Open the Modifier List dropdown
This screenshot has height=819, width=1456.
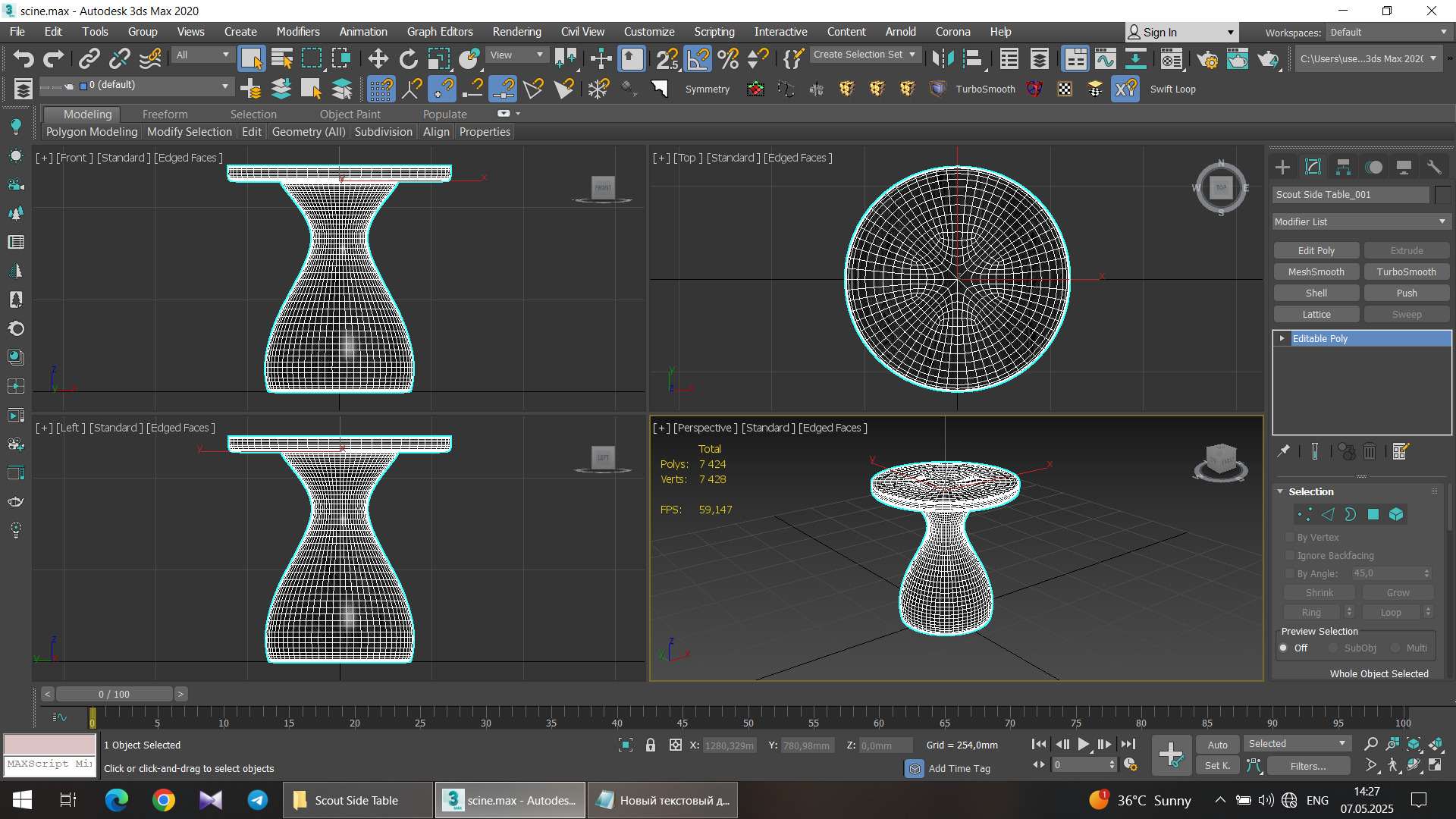pyautogui.click(x=1360, y=221)
